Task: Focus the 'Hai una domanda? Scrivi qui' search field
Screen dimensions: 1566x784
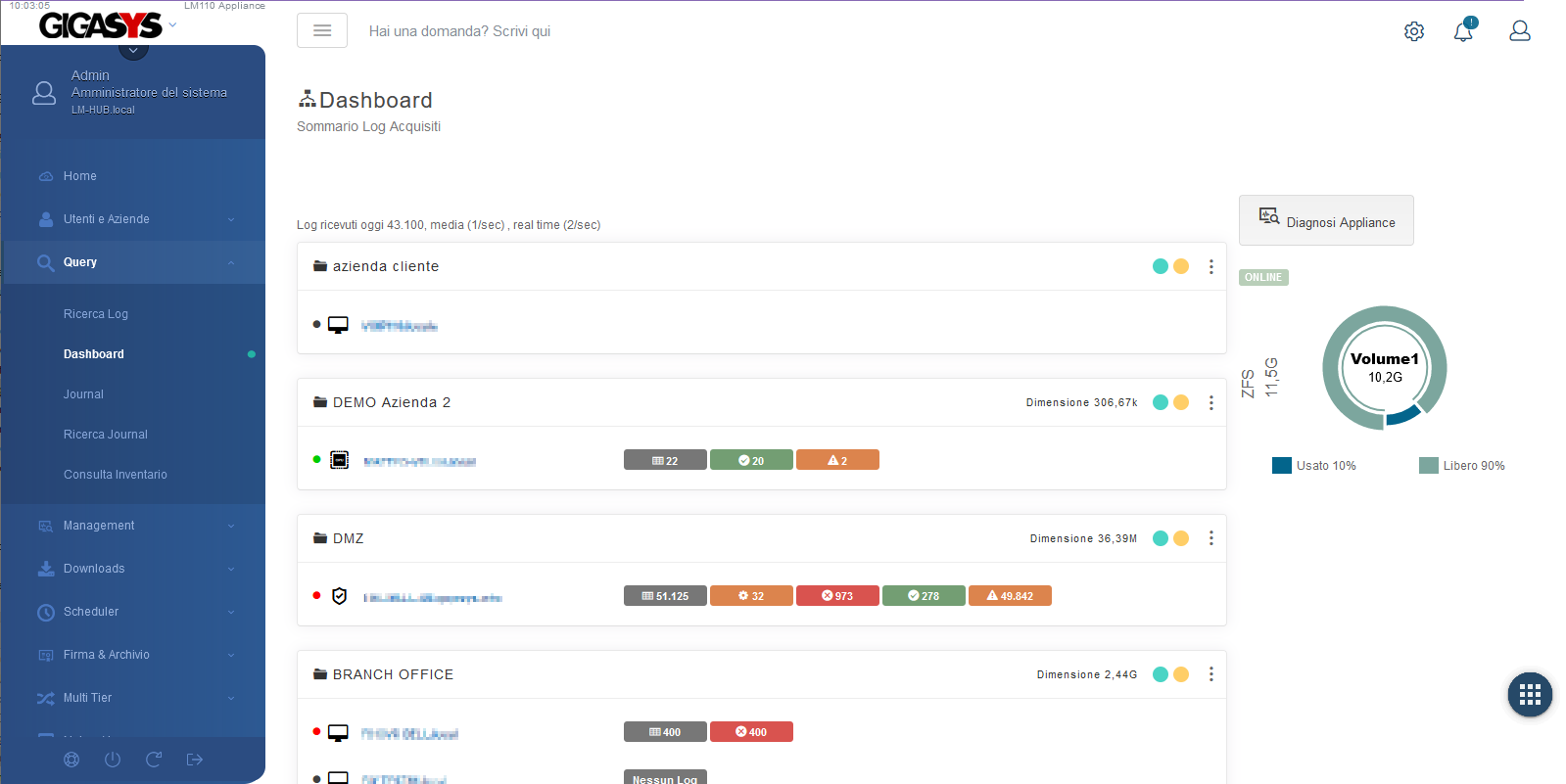Action: tap(459, 31)
